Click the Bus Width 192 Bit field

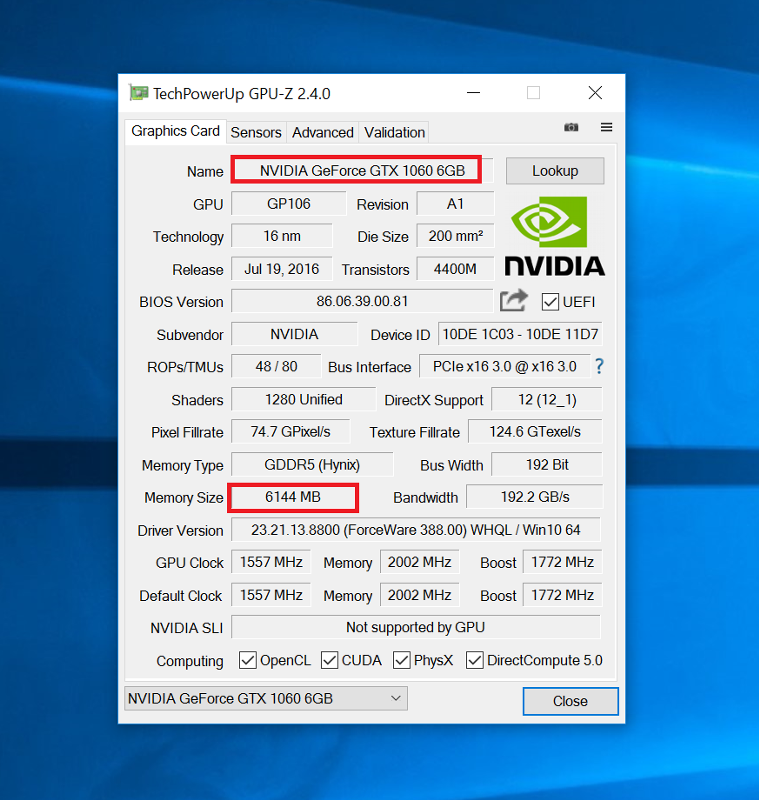[x=547, y=465]
